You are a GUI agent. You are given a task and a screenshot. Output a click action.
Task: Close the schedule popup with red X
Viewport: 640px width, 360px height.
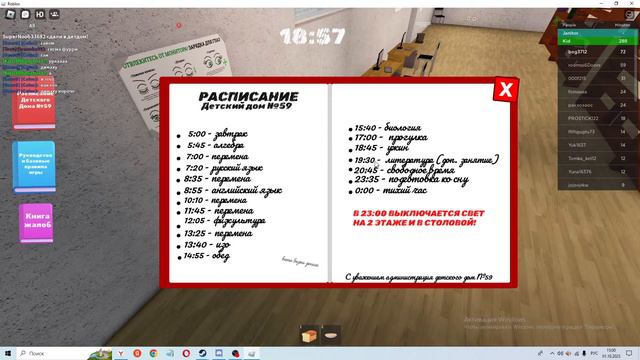pyautogui.click(x=505, y=89)
